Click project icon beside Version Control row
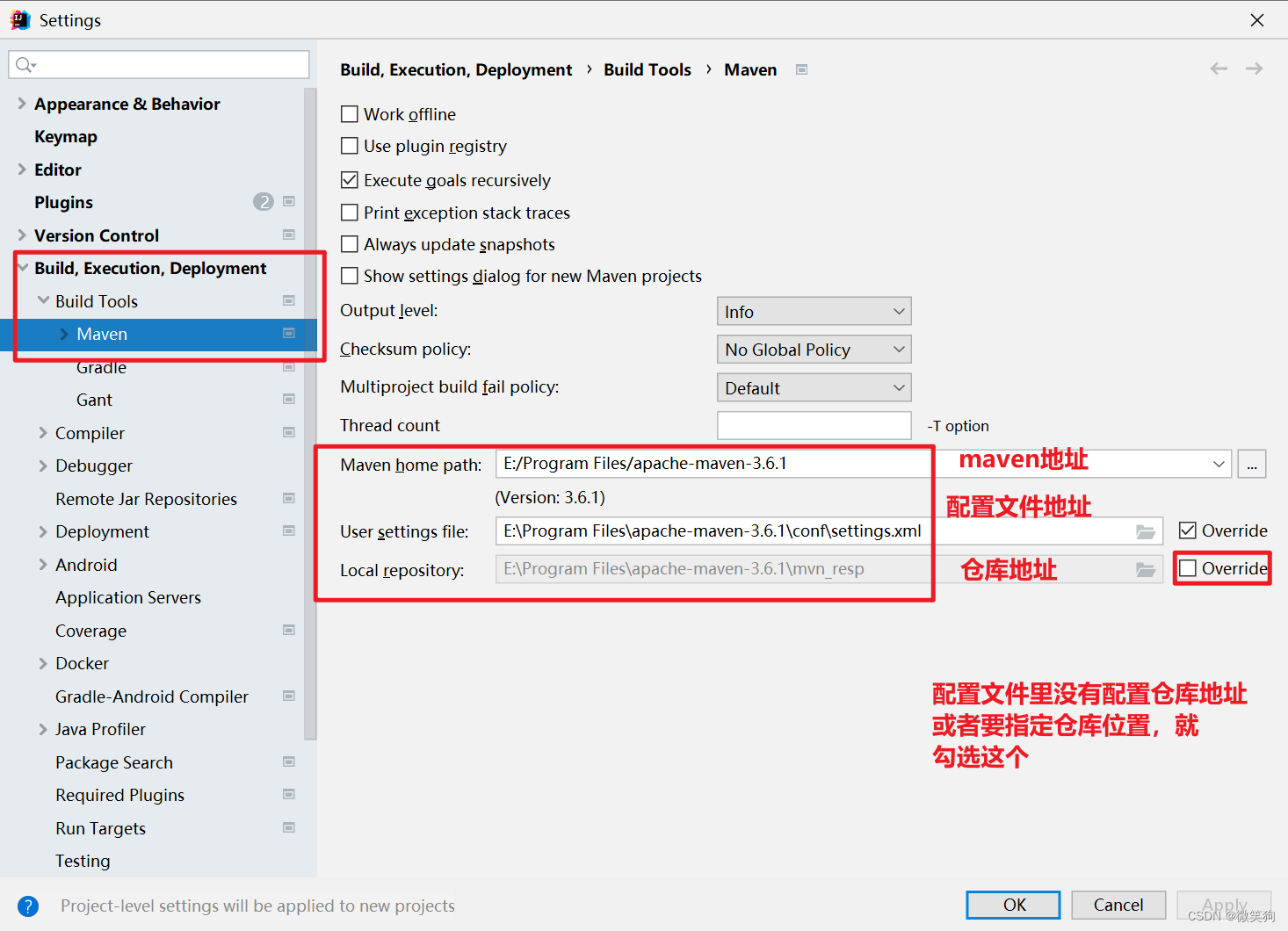The height and width of the screenshot is (931, 1288). (x=288, y=235)
